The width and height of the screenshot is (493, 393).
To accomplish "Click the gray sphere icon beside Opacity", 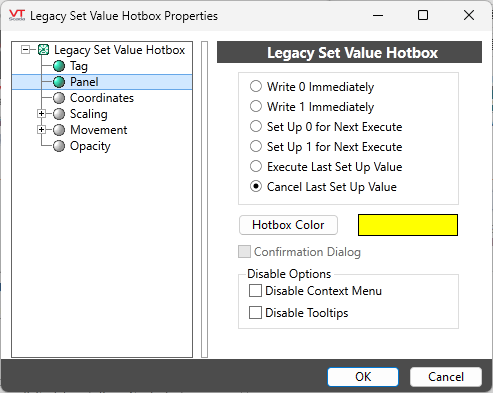I will pyautogui.click(x=59, y=146).
